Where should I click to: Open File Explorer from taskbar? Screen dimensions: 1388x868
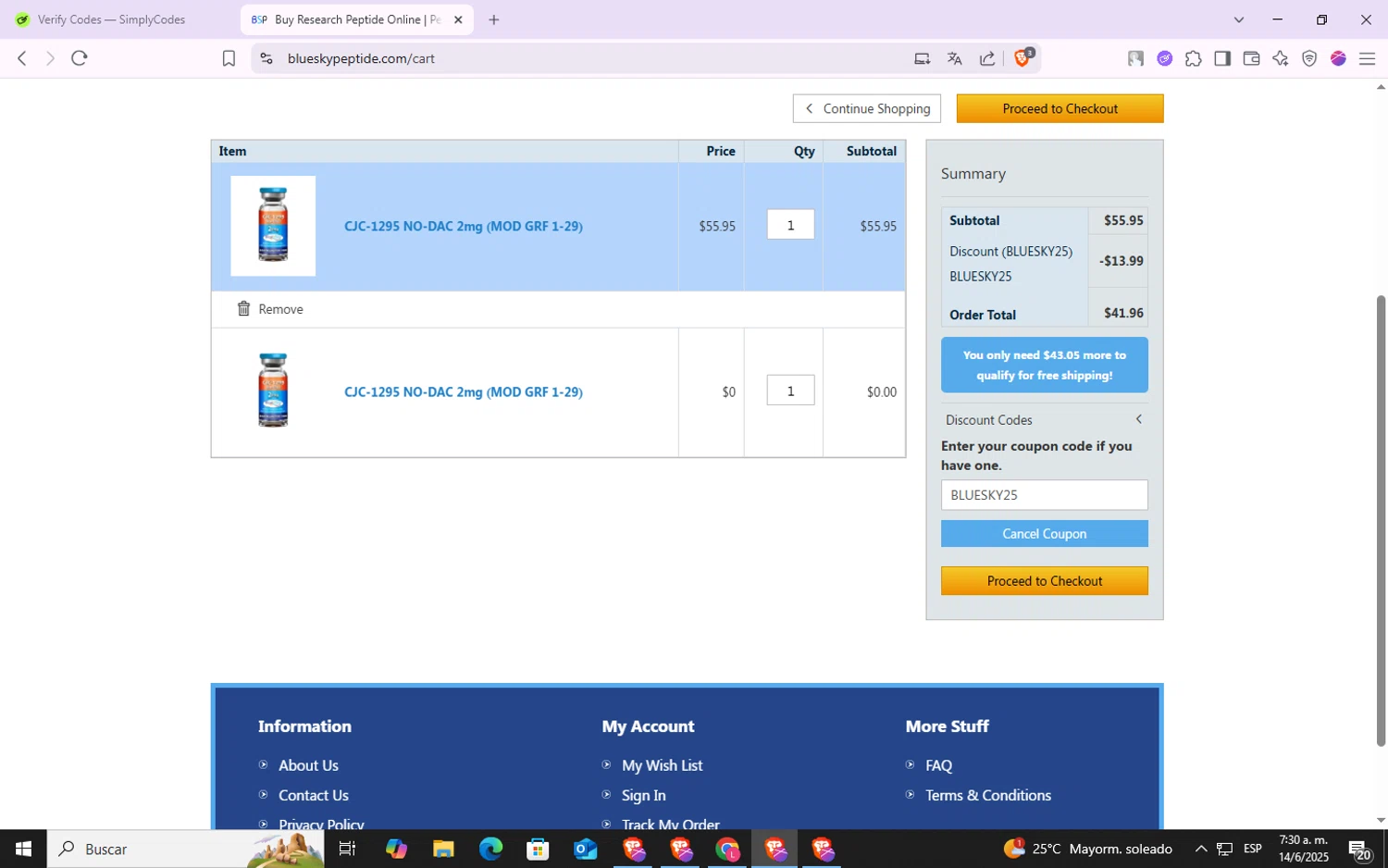point(443,849)
